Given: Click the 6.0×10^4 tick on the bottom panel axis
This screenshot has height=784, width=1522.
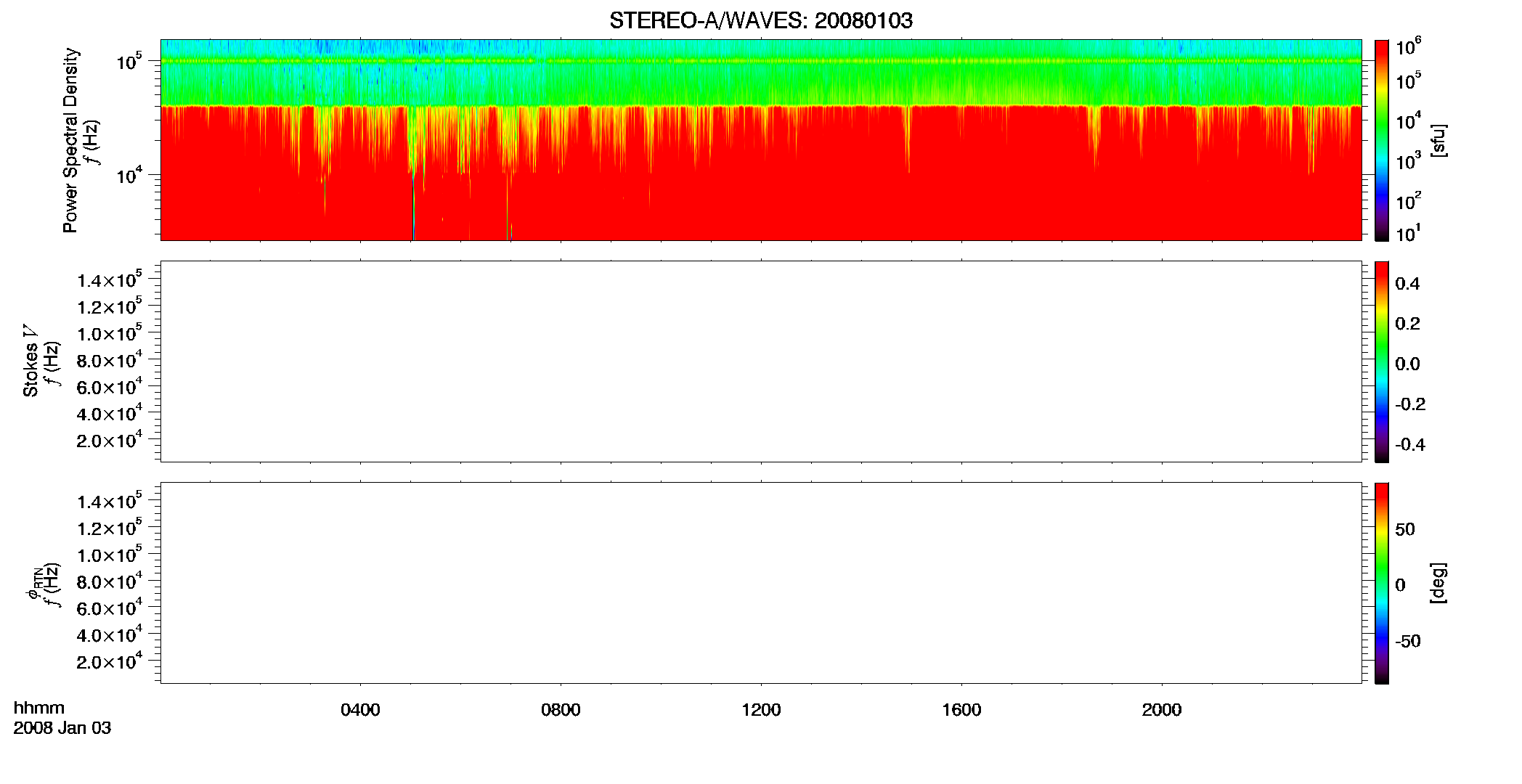Looking at the screenshot, I should pyautogui.click(x=110, y=608).
